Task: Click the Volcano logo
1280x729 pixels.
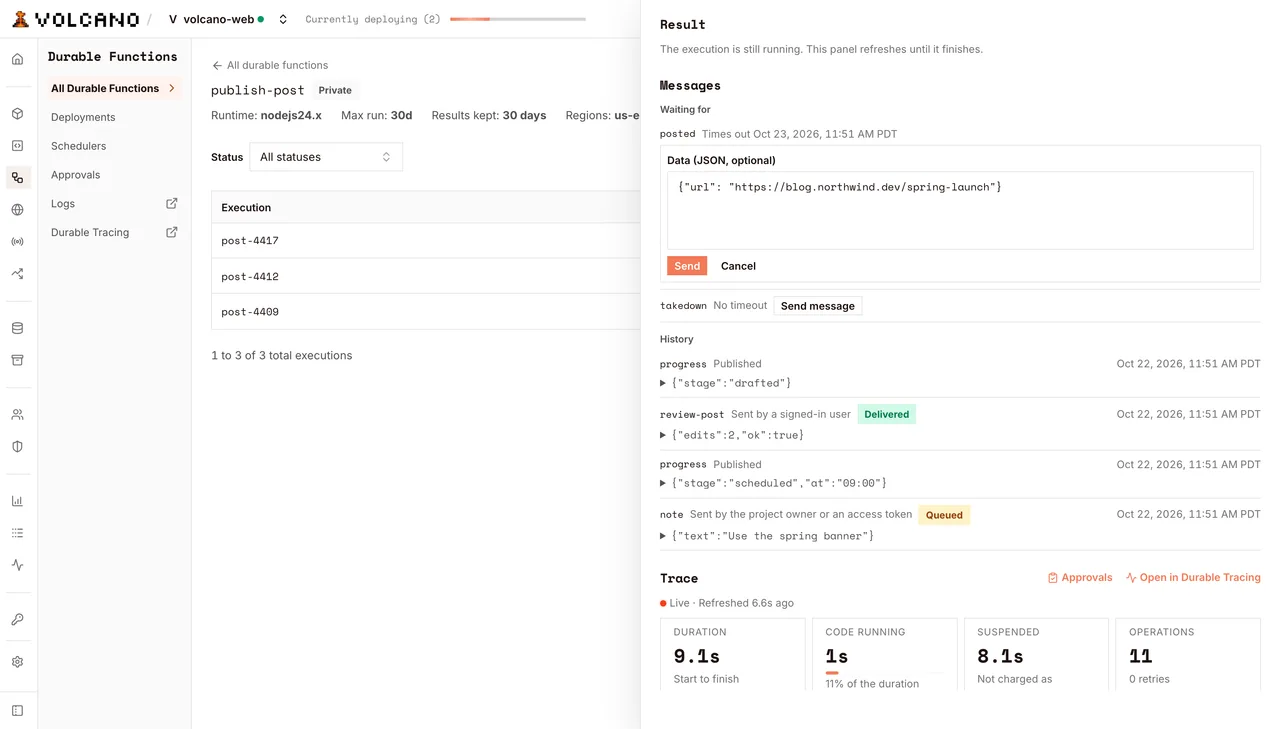Action: 75,19
